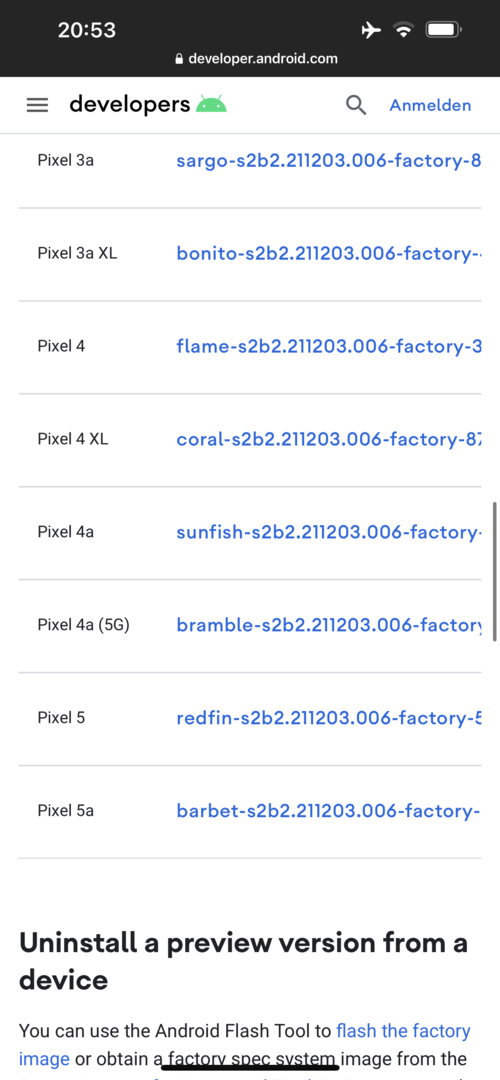Image resolution: width=500 pixels, height=1080 pixels.
Task: Open the coral factory image link
Action: (x=329, y=439)
